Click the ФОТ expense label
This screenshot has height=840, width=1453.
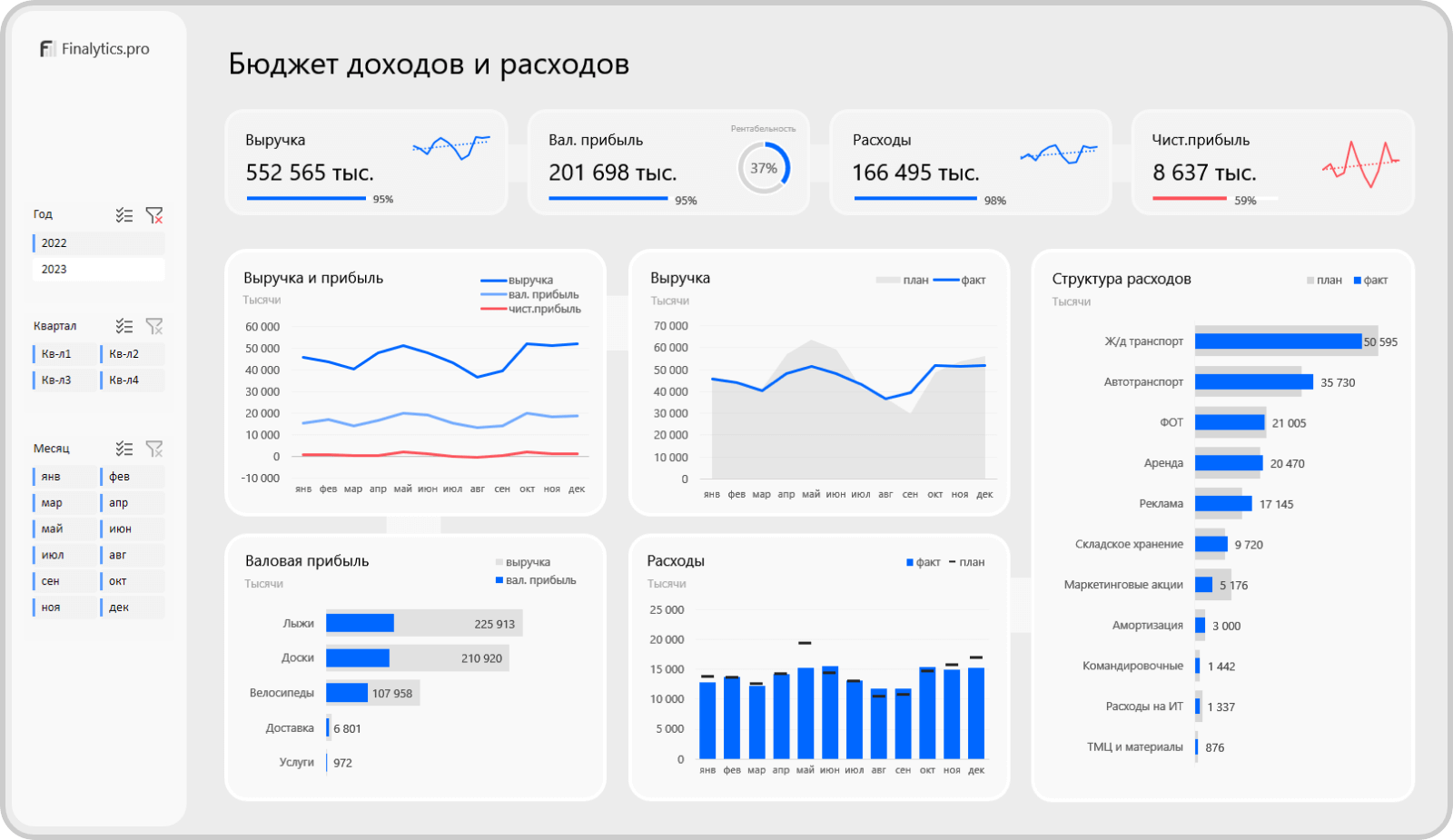point(1171,422)
